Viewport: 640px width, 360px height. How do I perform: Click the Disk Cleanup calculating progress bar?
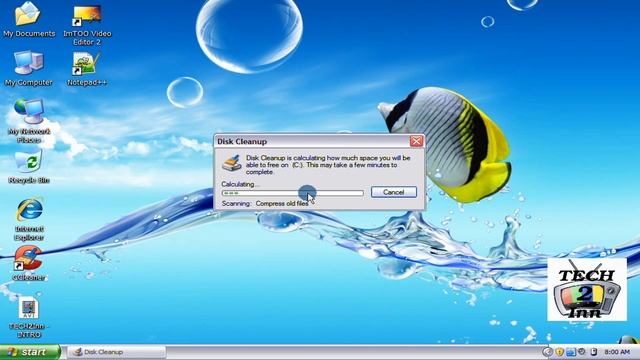pos(292,193)
